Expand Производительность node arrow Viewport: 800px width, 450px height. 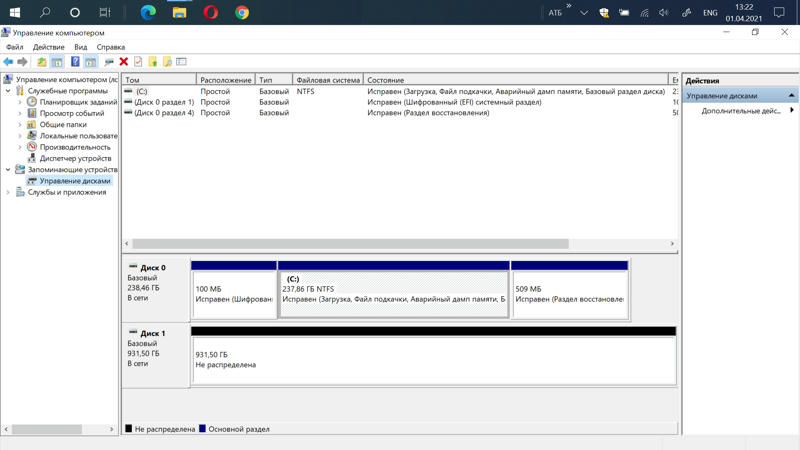20,147
